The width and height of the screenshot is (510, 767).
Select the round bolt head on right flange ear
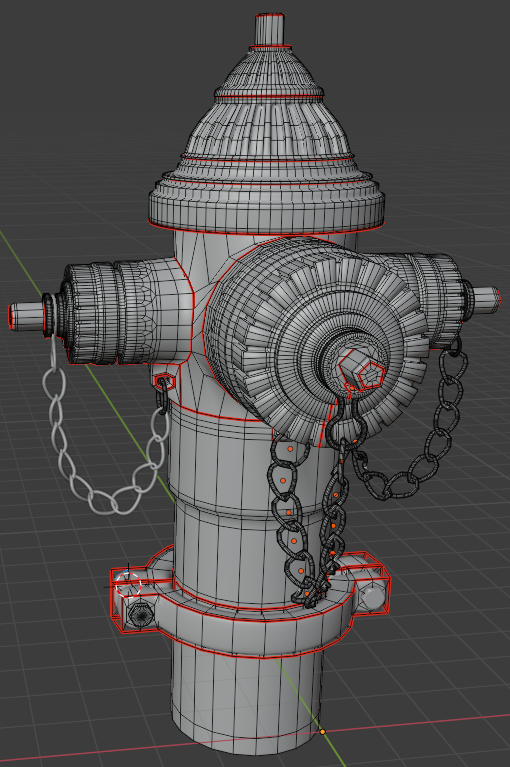click(x=373, y=596)
